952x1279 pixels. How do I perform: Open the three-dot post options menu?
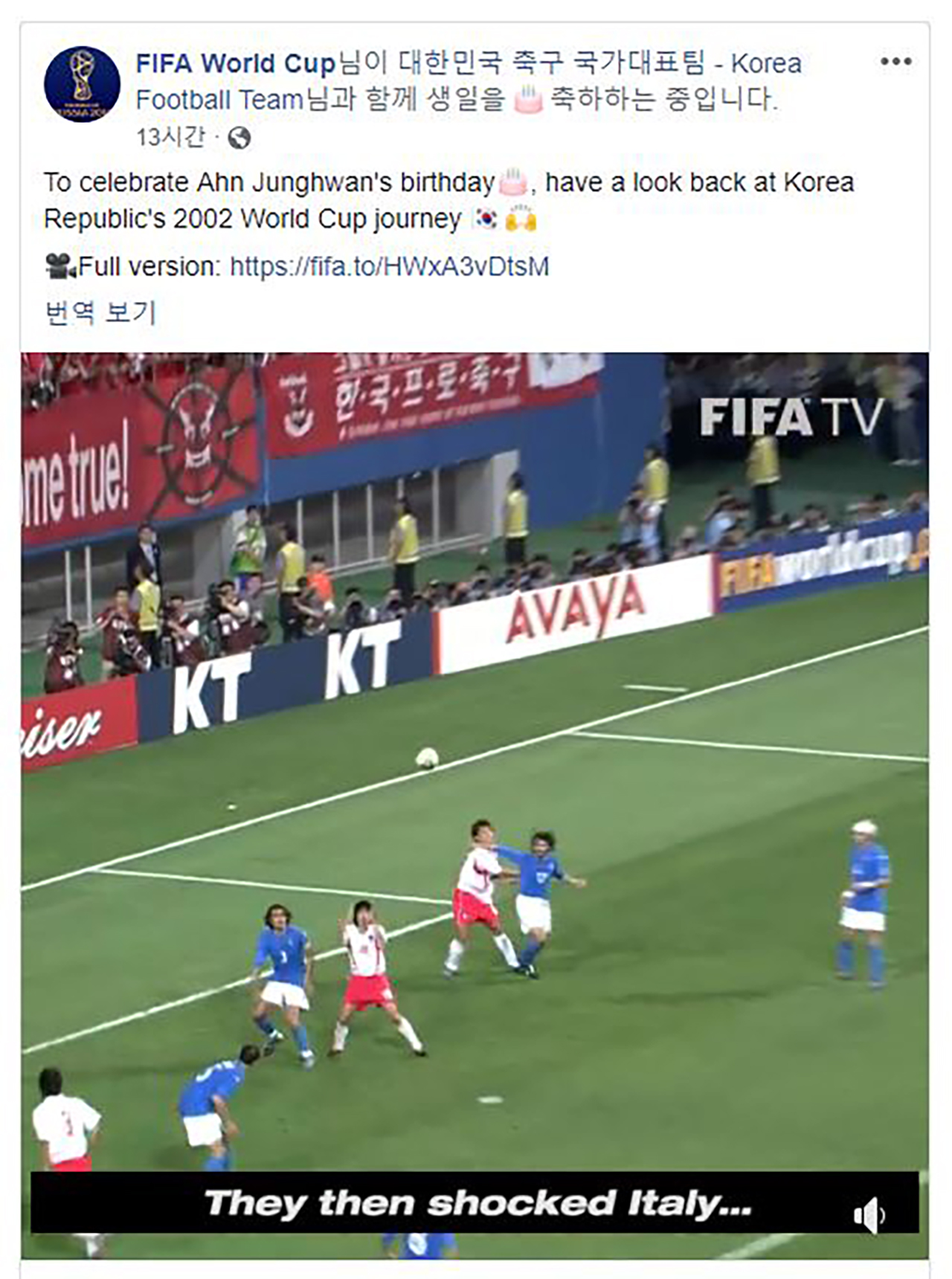(x=895, y=62)
